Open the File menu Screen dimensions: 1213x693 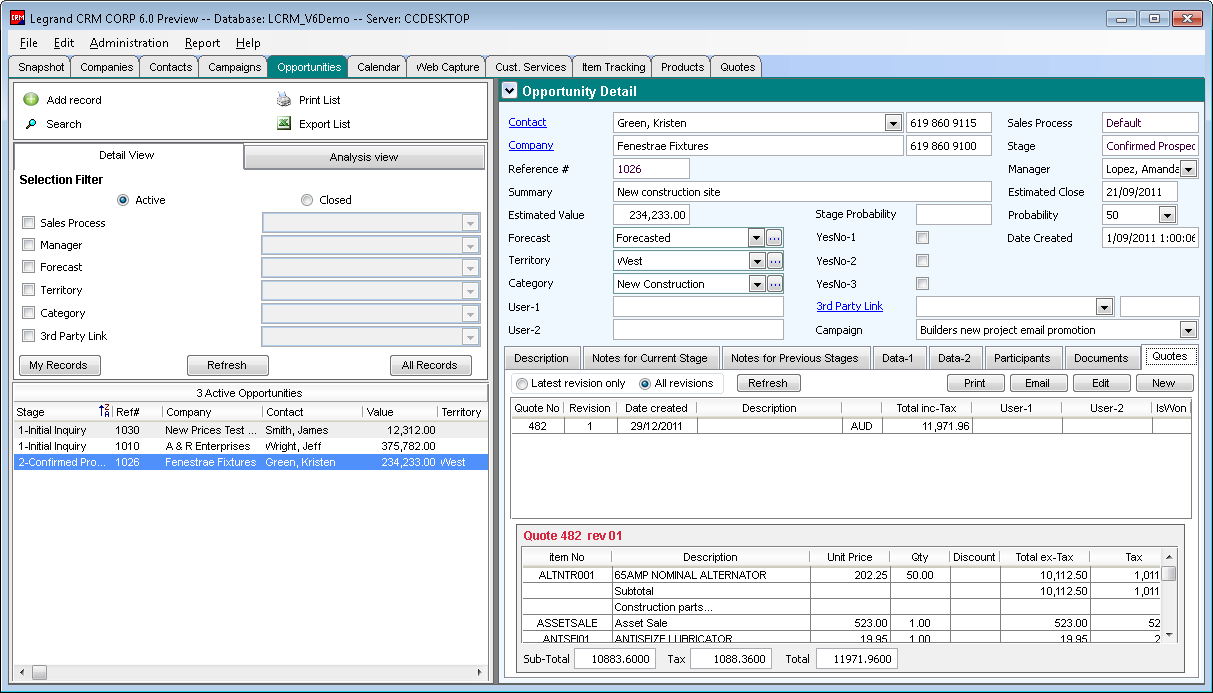[x=29, y=43]
